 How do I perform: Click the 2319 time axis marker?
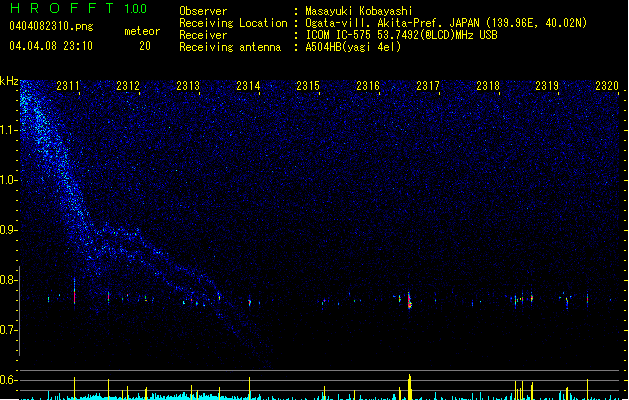click(x=547, y=86)
